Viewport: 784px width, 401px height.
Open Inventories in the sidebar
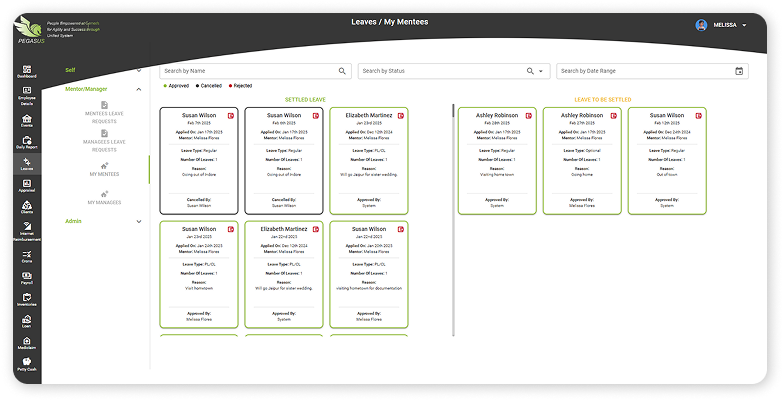coord(27,300)
